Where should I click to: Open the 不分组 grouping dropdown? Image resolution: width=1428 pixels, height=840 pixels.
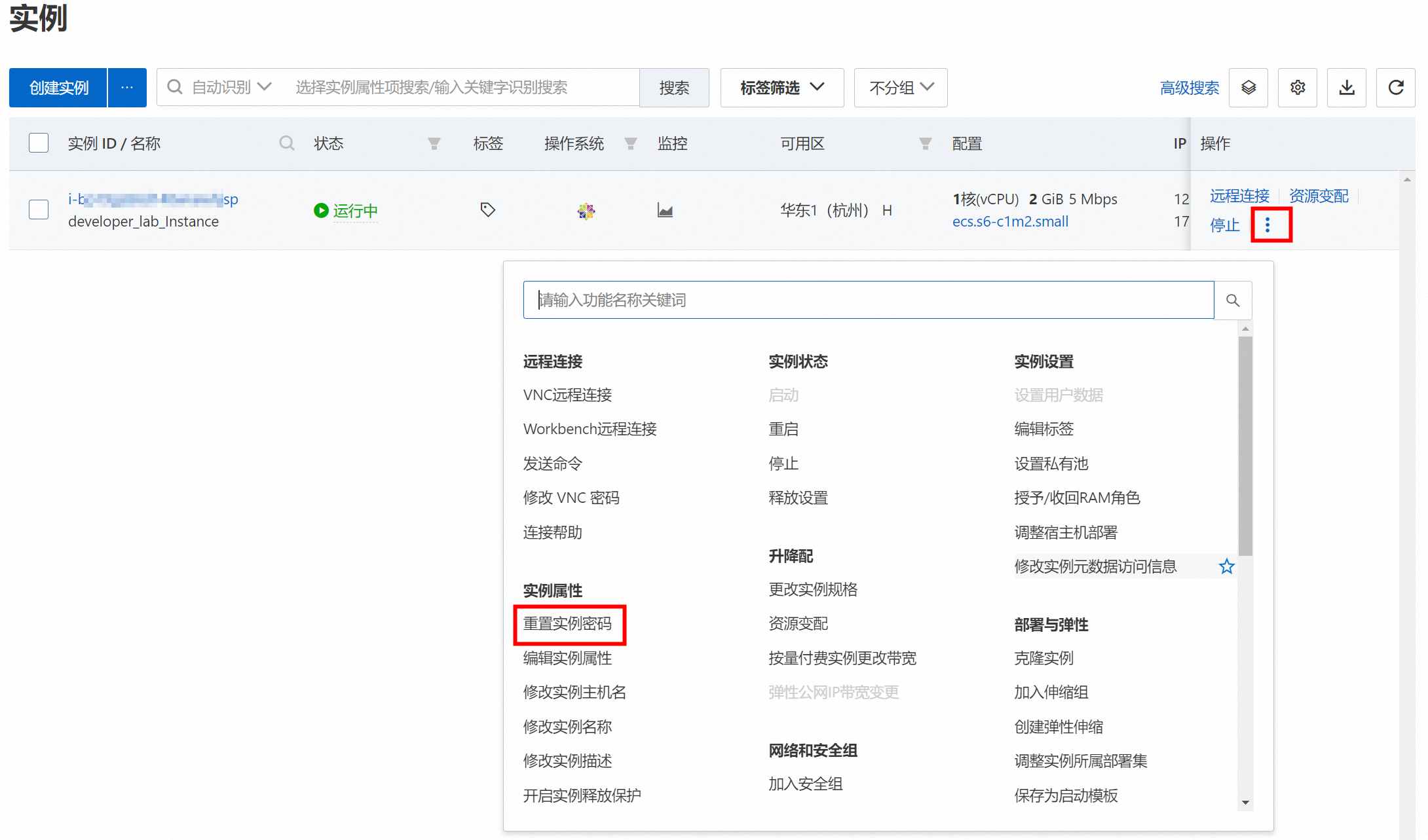[900, 87]
